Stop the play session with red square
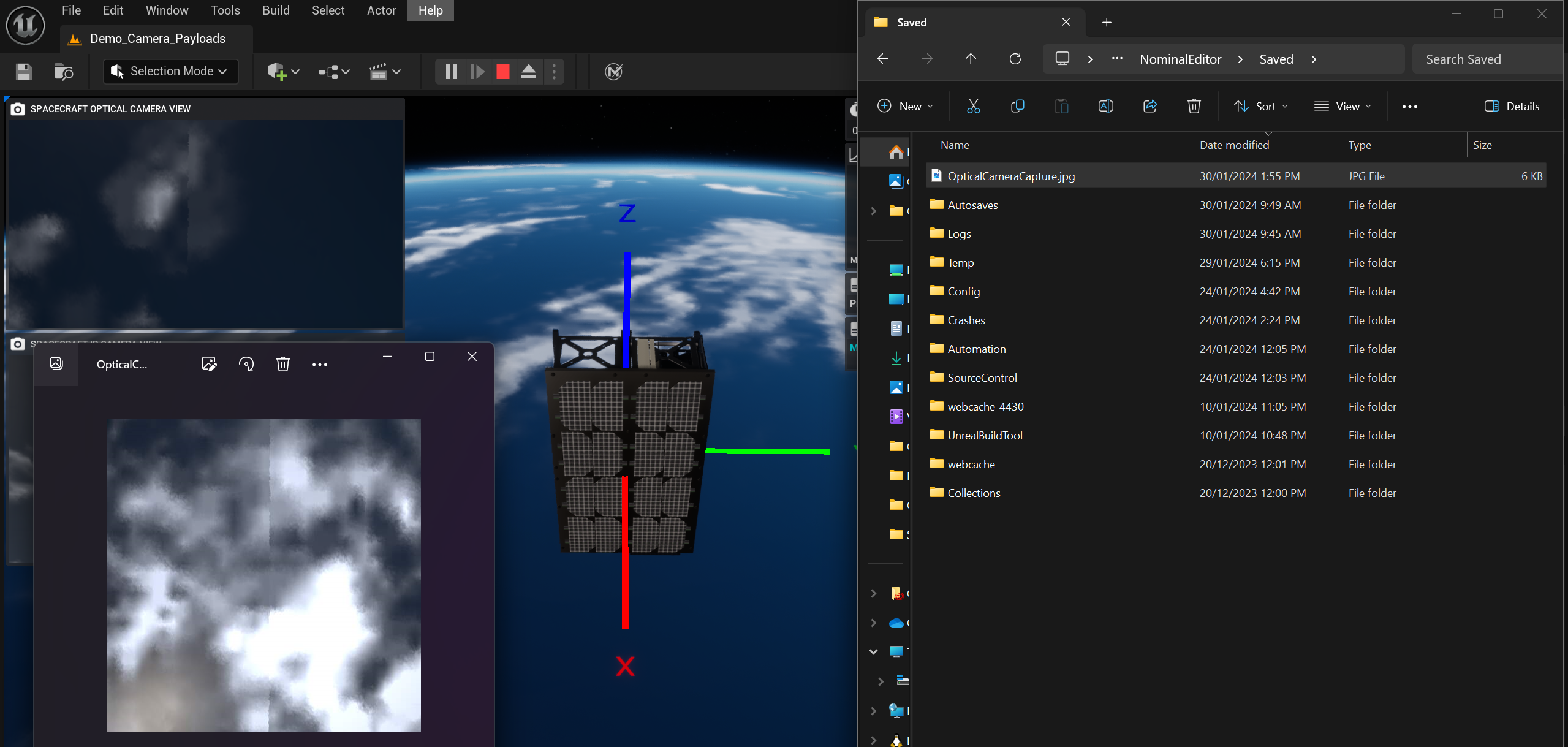The height and width of the screenshot is (747, 1568). pyautogui.click(x=502, y=72)
